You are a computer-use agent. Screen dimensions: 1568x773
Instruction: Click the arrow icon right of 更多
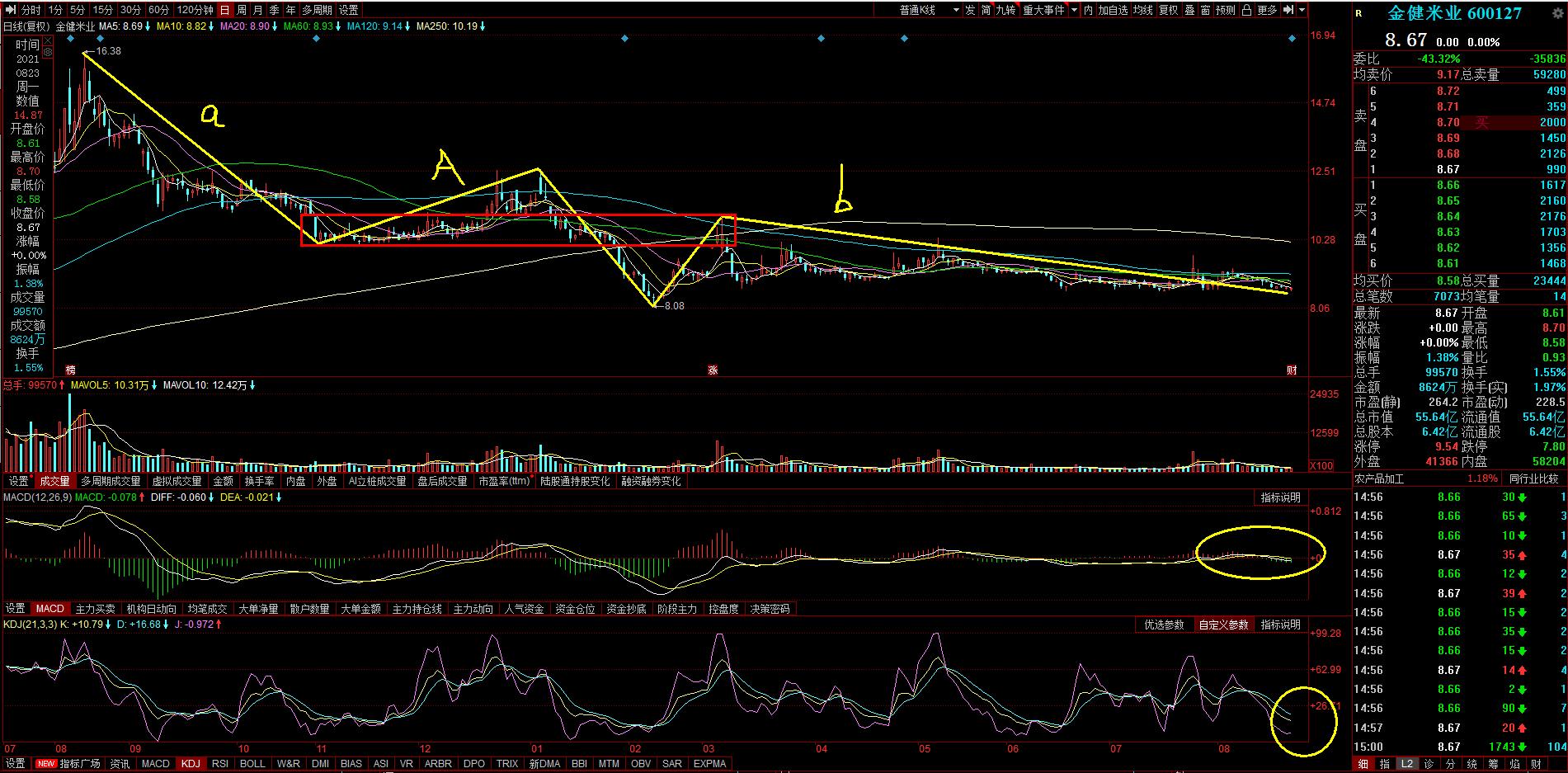coord(1288,10)
